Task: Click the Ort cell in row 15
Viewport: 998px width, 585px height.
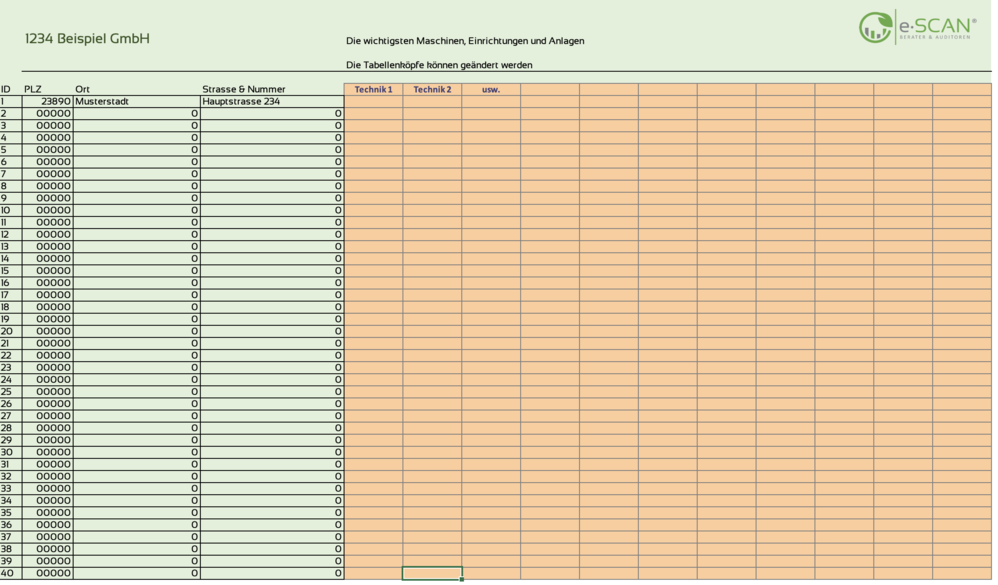Action: (137, 271)
